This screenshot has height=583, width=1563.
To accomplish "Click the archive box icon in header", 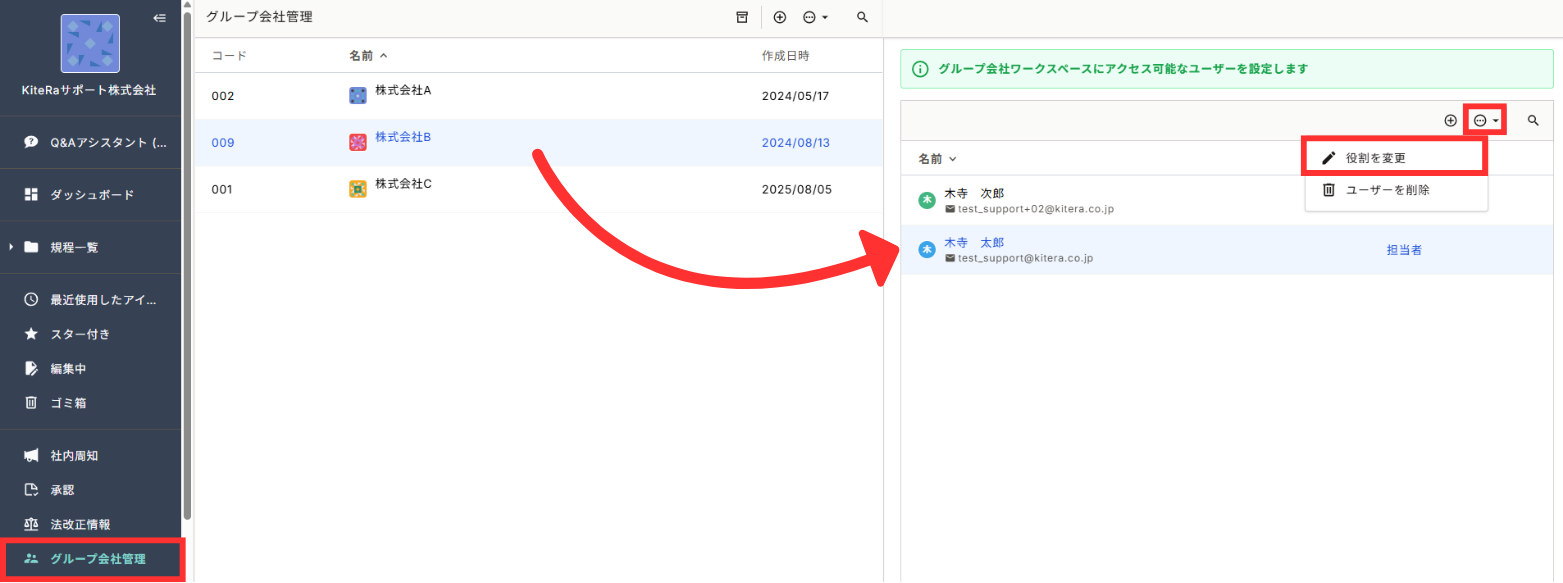I will point(741,17).
